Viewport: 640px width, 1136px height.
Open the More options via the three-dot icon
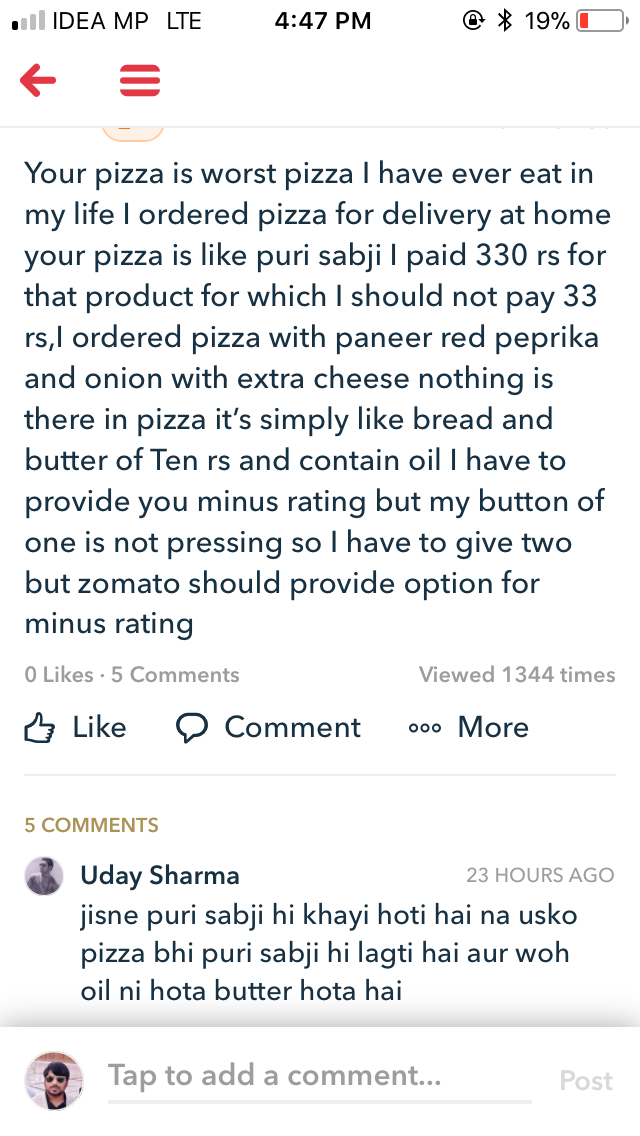(425, 727)
